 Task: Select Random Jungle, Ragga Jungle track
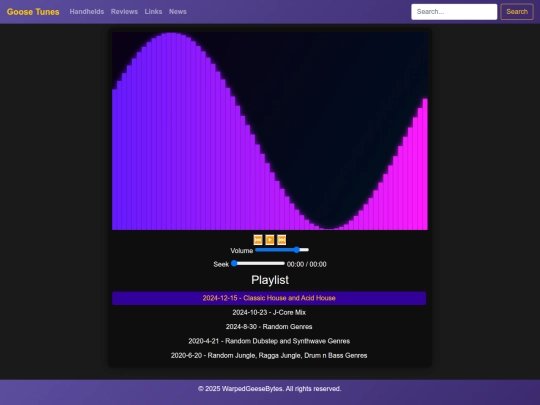pos(269,355)
